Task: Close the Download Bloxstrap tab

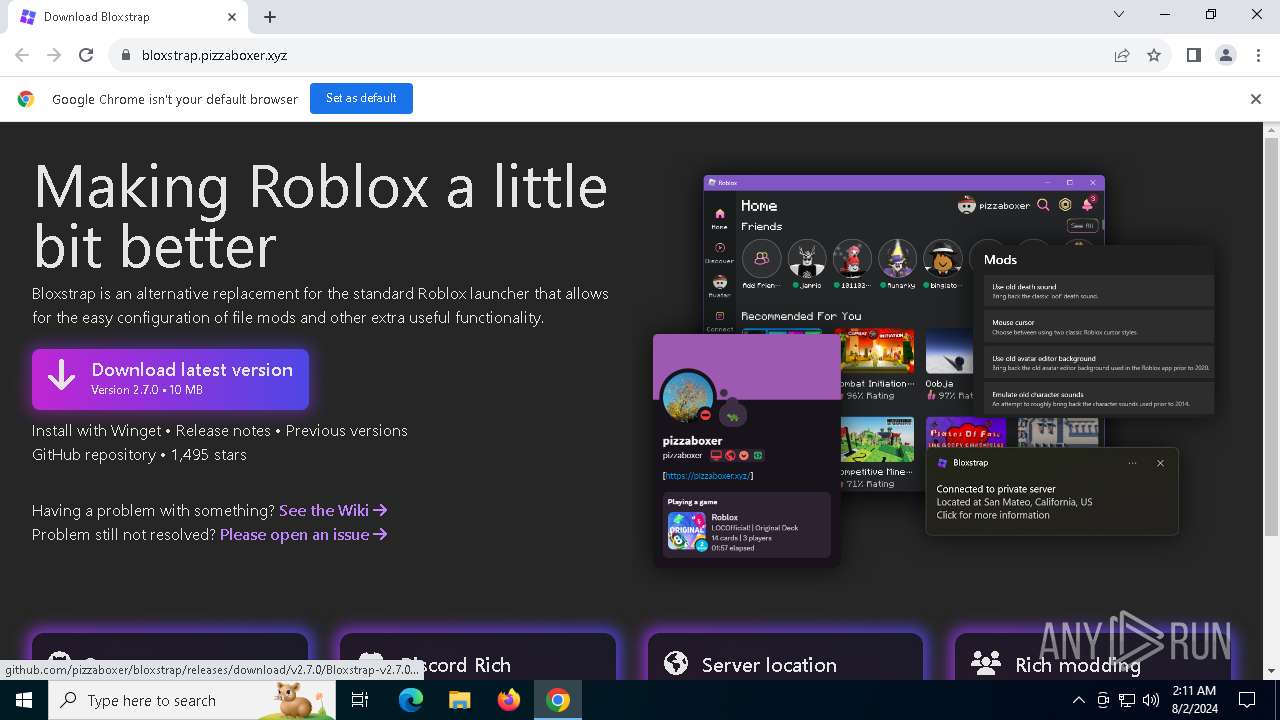Action: coord(232,17)
